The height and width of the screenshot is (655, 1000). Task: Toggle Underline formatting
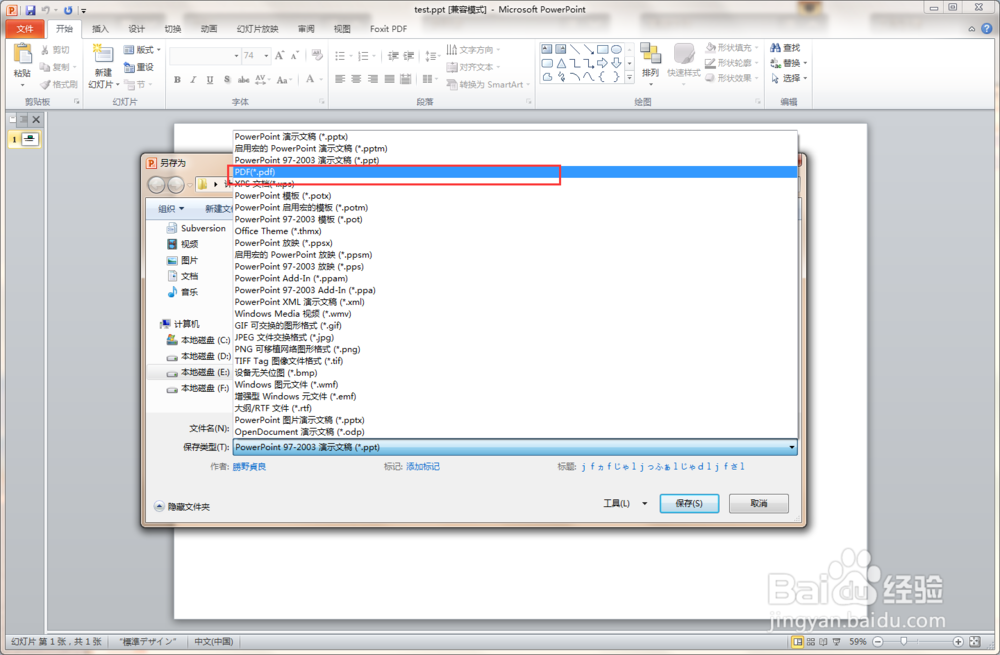pos(210,80)
